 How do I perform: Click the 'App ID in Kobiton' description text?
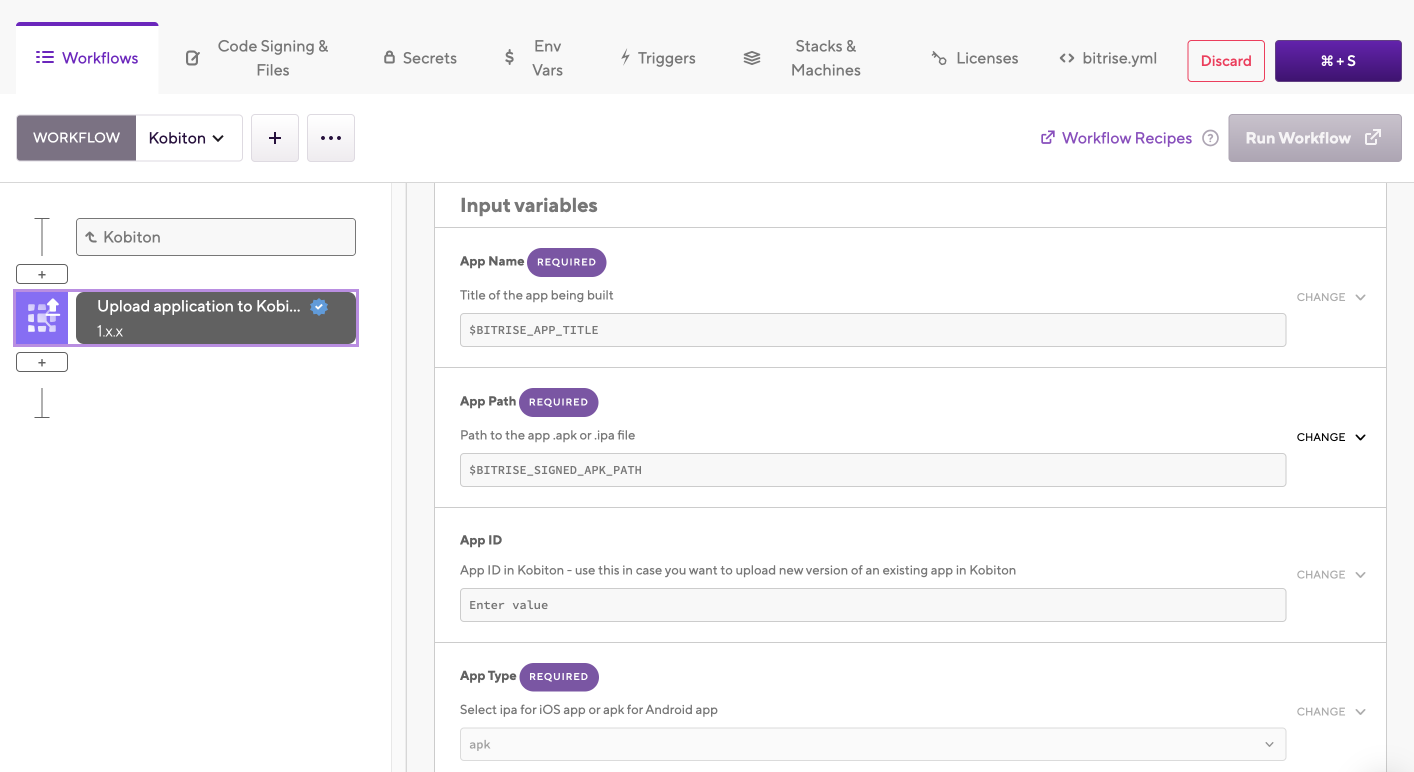(738, 570)
